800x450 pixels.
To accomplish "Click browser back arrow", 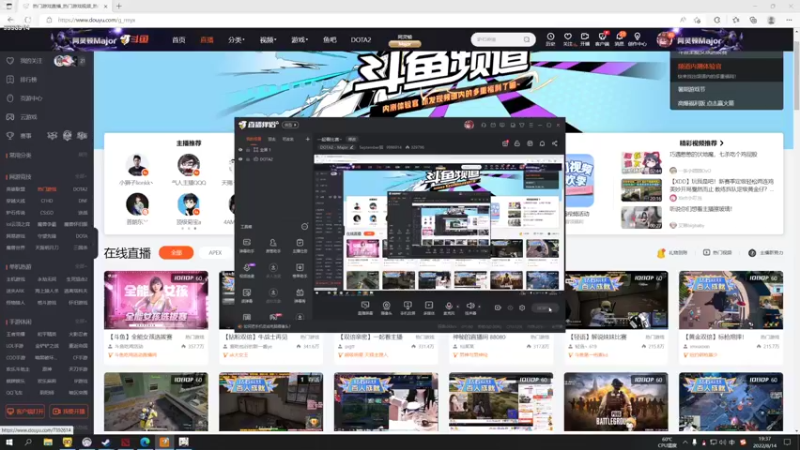I will pos(11,20).
